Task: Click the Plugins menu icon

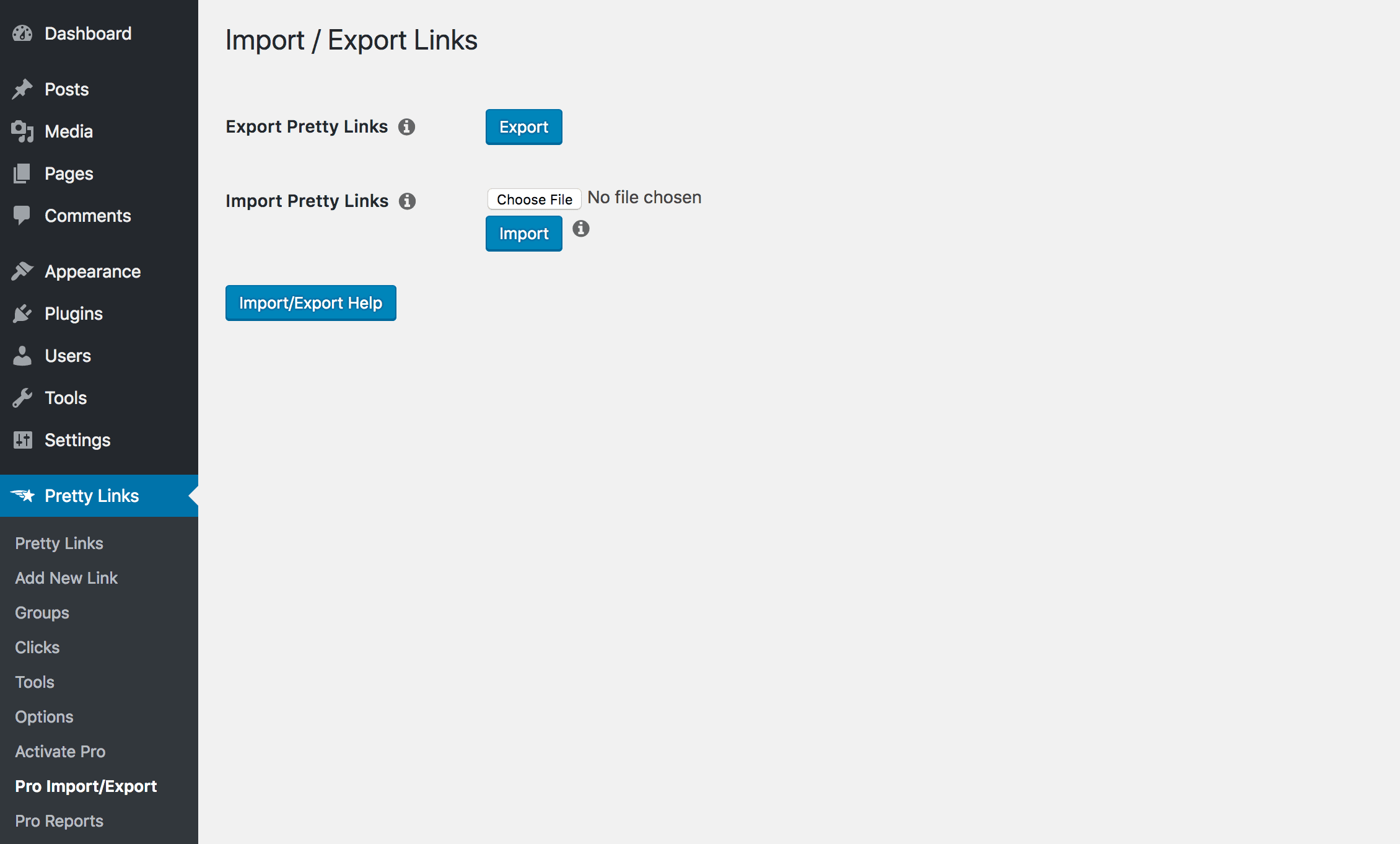Action: tap(22, 313)
